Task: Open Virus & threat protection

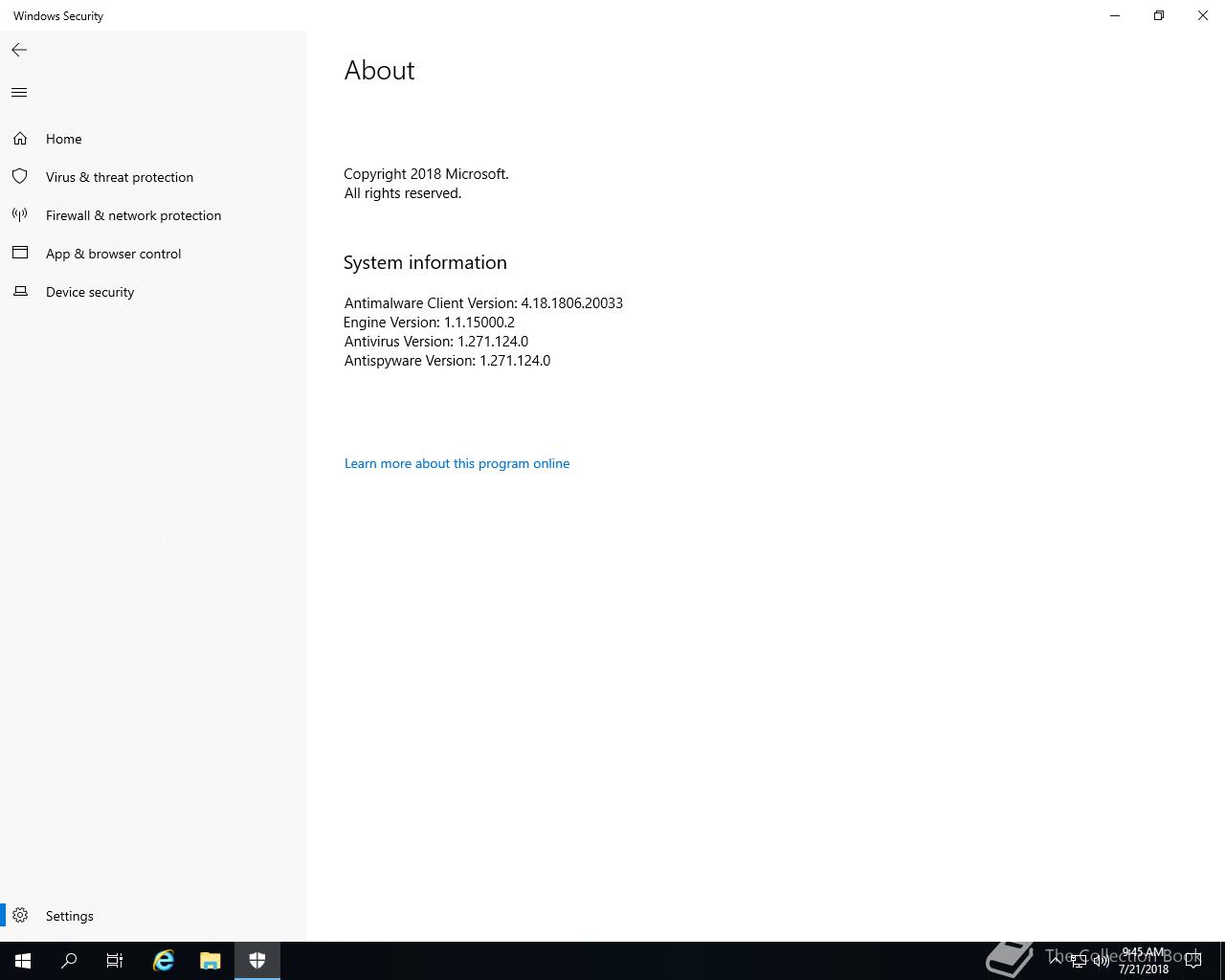Action: pos(153,177)
